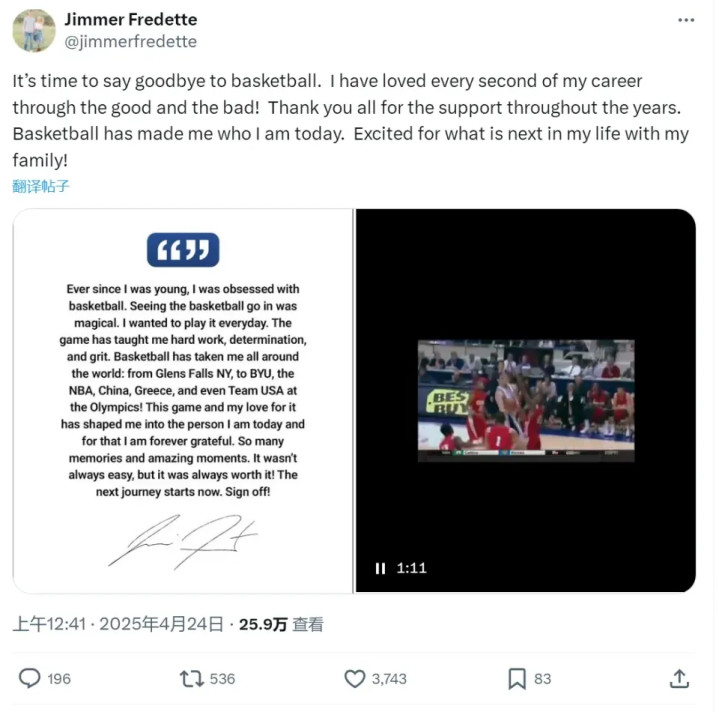The image size is (719, 712).
Task: Click the reply speech bubble icon
Action: tap(30, 679)
